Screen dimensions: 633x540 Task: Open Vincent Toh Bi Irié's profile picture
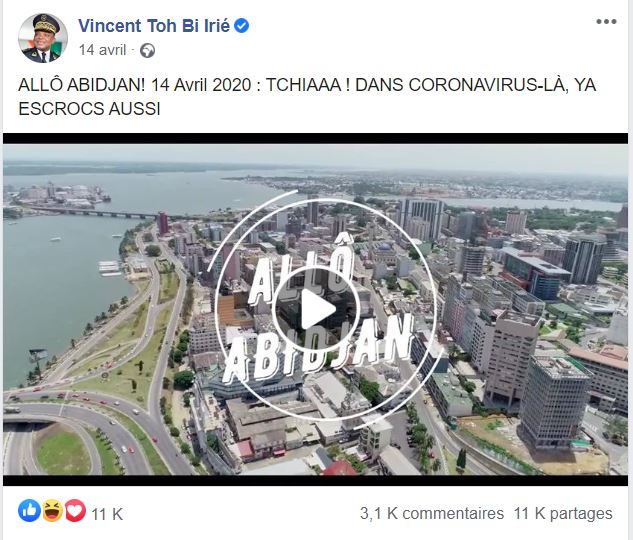[x=43, y=38]
